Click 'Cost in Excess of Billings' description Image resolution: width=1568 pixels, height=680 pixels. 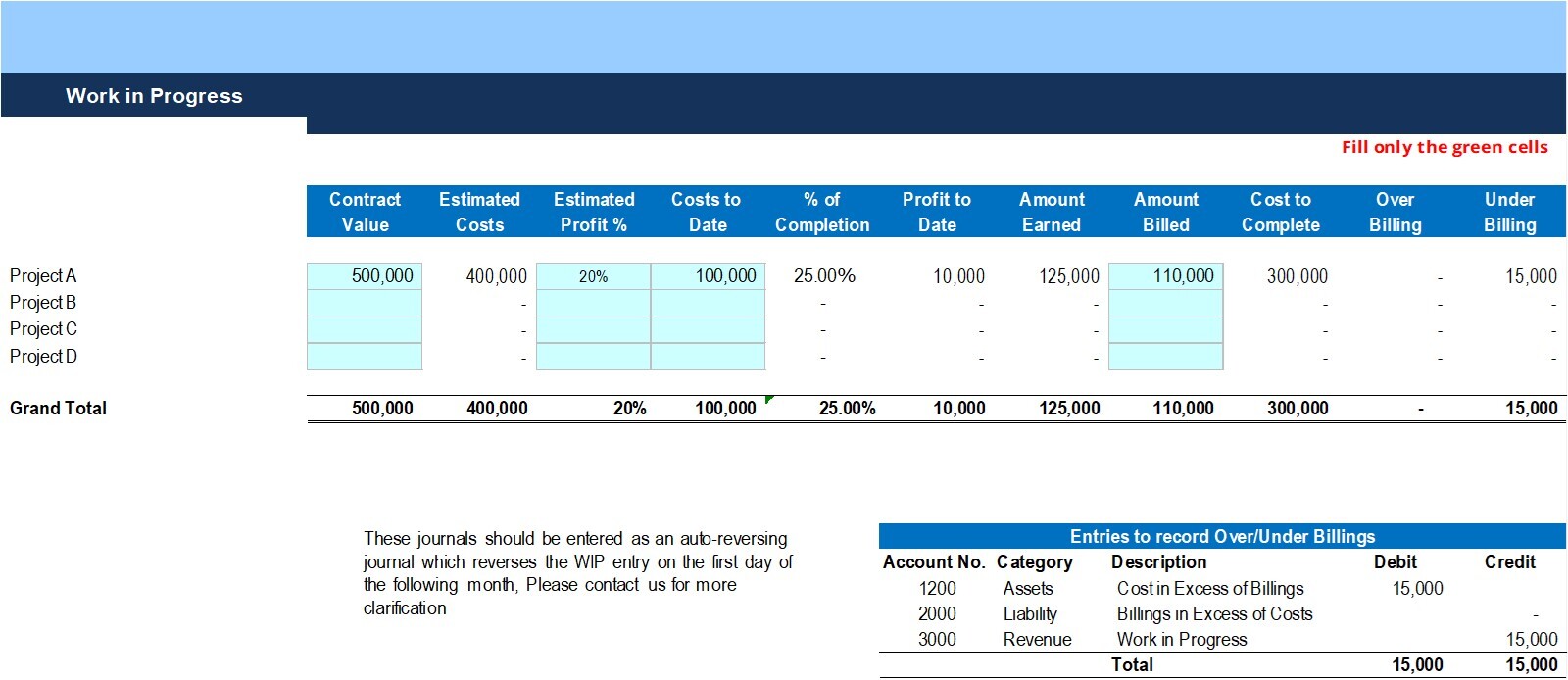click(x=1210, y=589)
